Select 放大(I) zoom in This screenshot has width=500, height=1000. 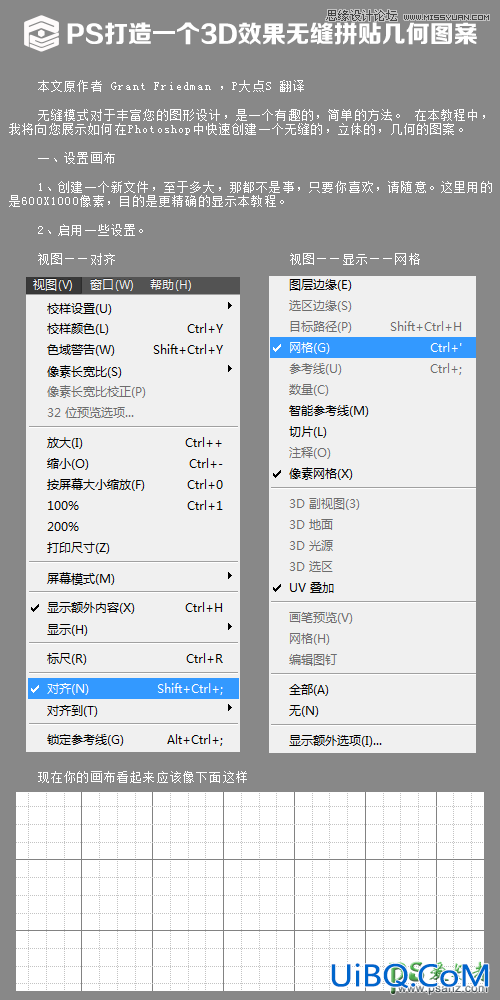point(133,443)
